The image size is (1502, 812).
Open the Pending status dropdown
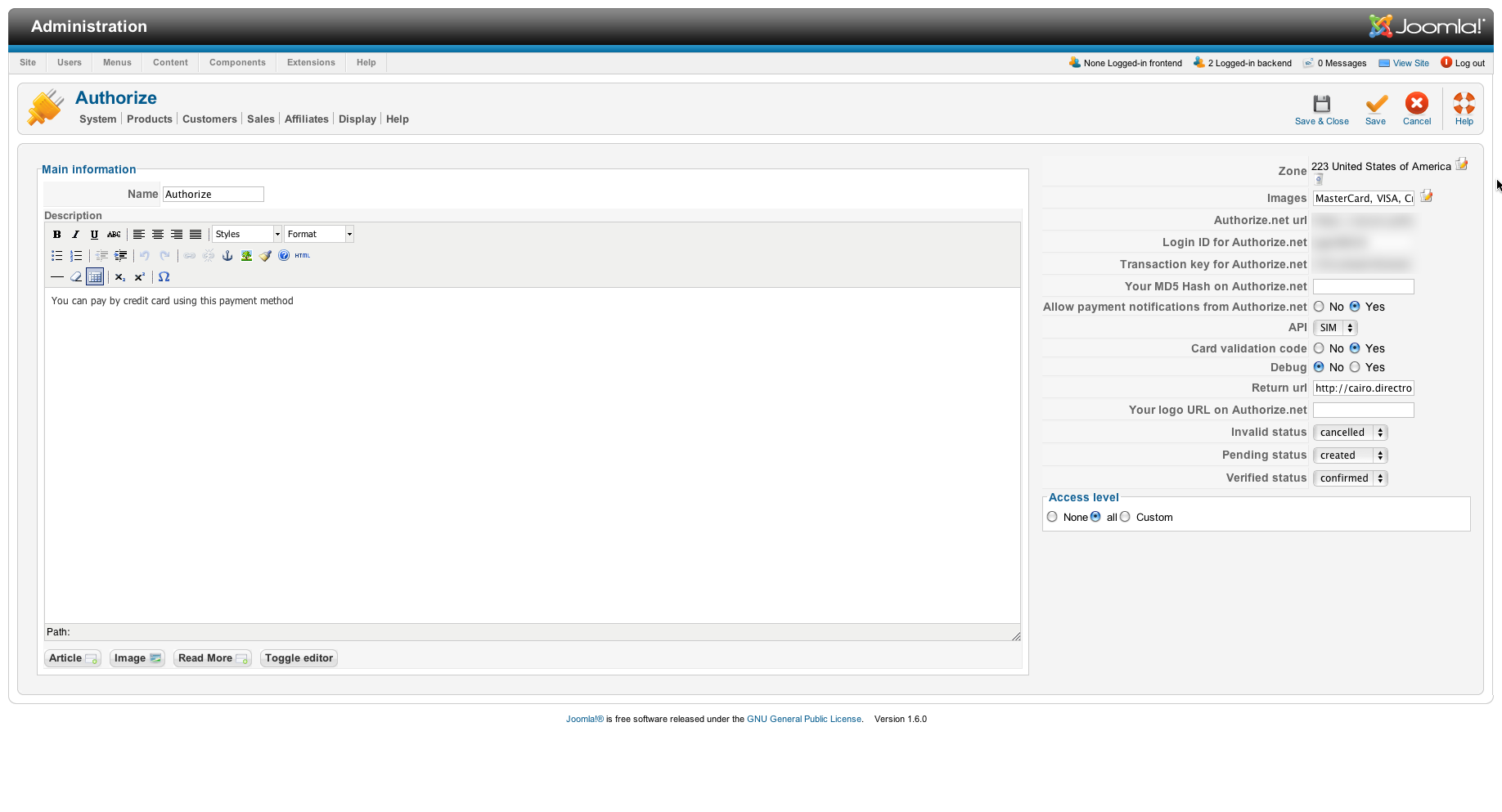[1351, 455]
